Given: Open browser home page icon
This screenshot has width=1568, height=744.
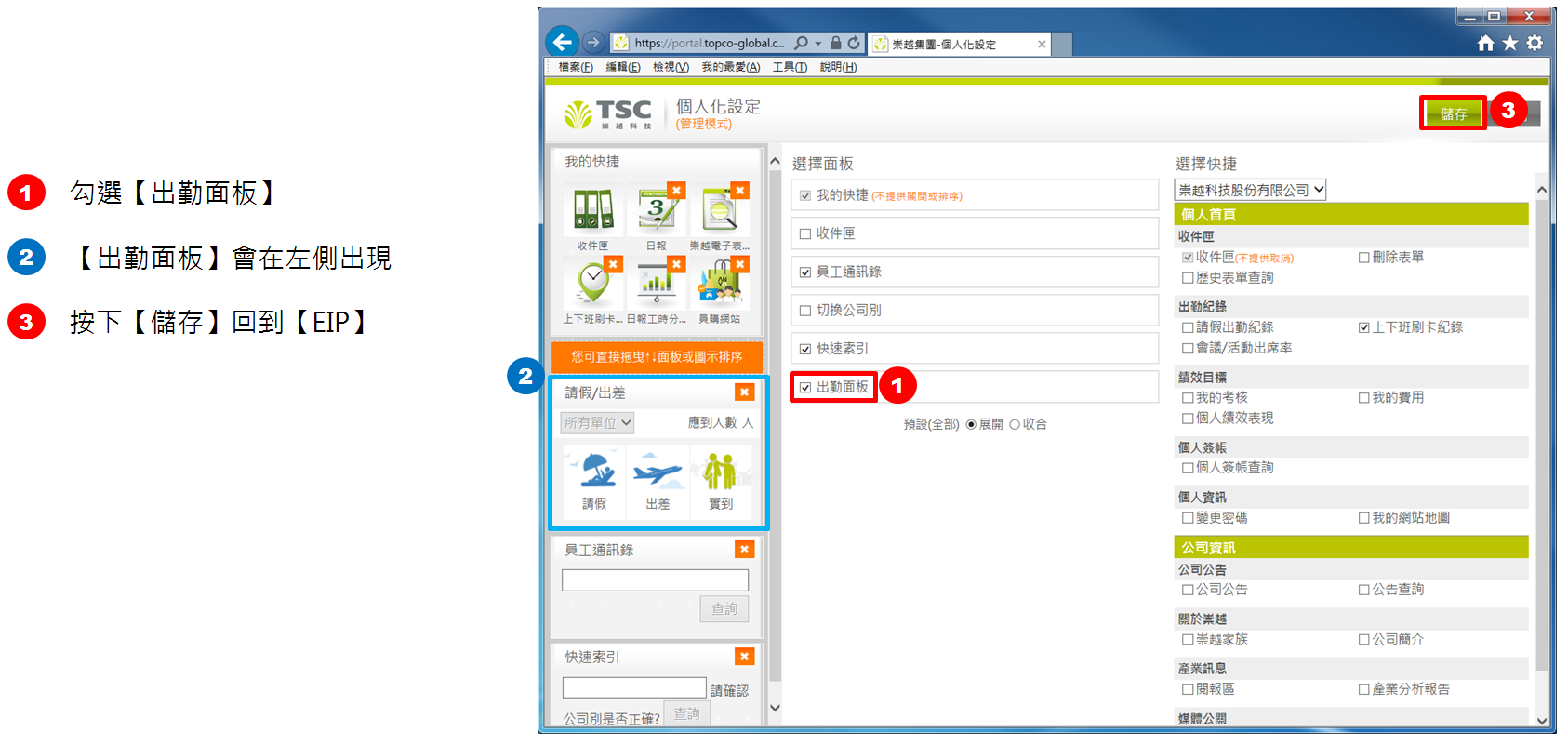Looking at the screenshot, I should click(x=1485, y=43).
